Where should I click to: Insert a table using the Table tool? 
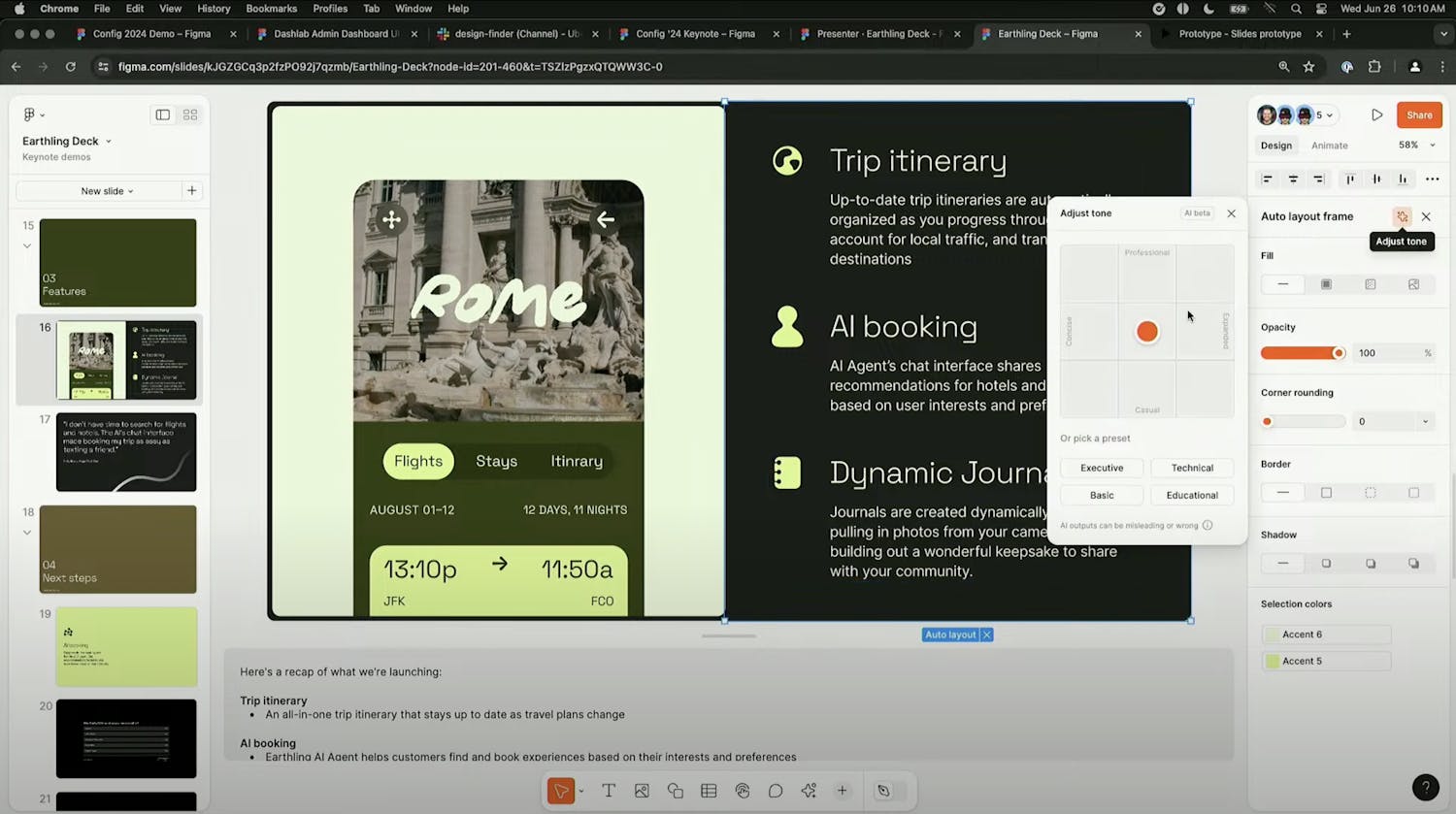point(709,791)
